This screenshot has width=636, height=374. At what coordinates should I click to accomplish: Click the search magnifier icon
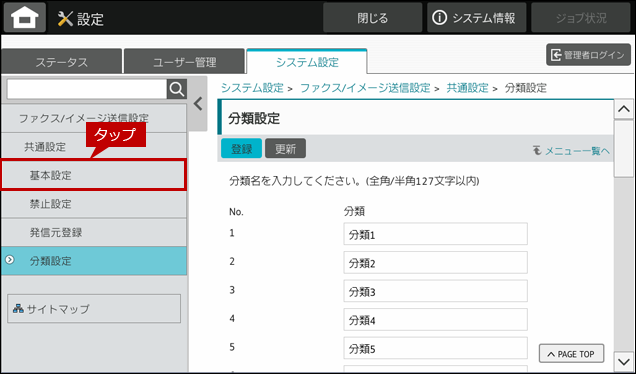(177, 89)
